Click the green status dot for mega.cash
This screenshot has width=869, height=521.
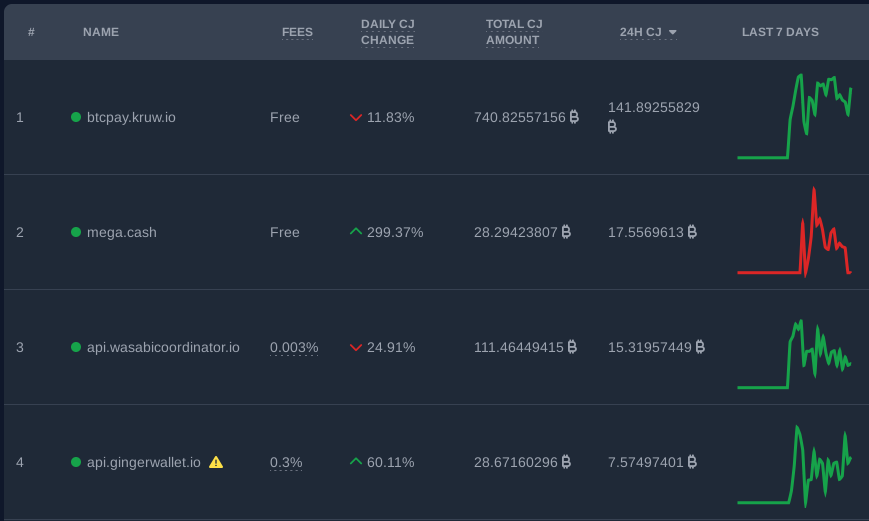pyautogui.click(x=76, y=232)
